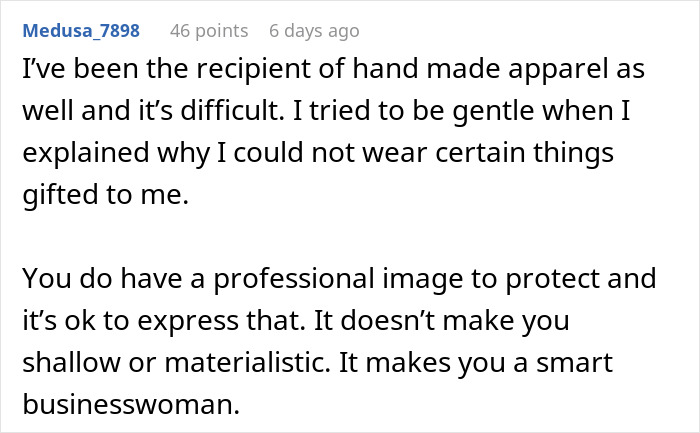Click the 46 points score
The height and width of the screenshot is (433, 700).
click(206, 31)
